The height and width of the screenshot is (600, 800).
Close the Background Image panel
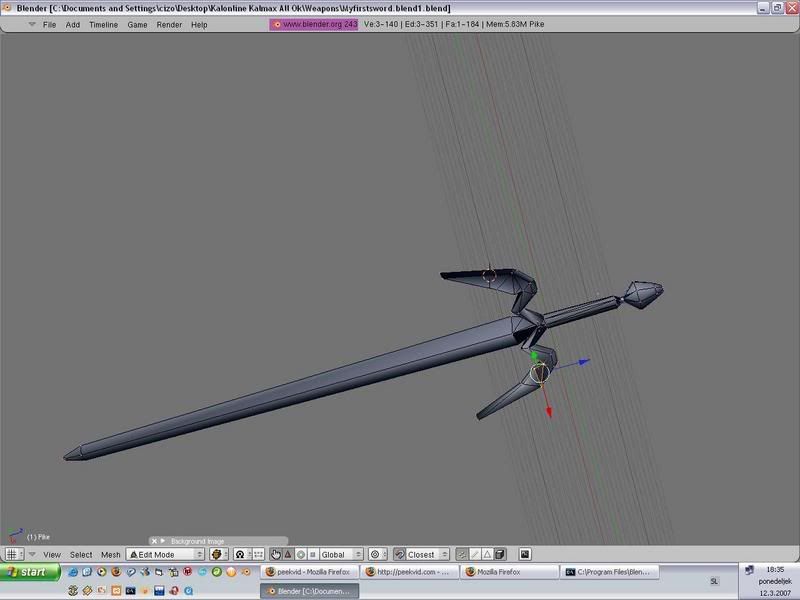pos(154,541)
